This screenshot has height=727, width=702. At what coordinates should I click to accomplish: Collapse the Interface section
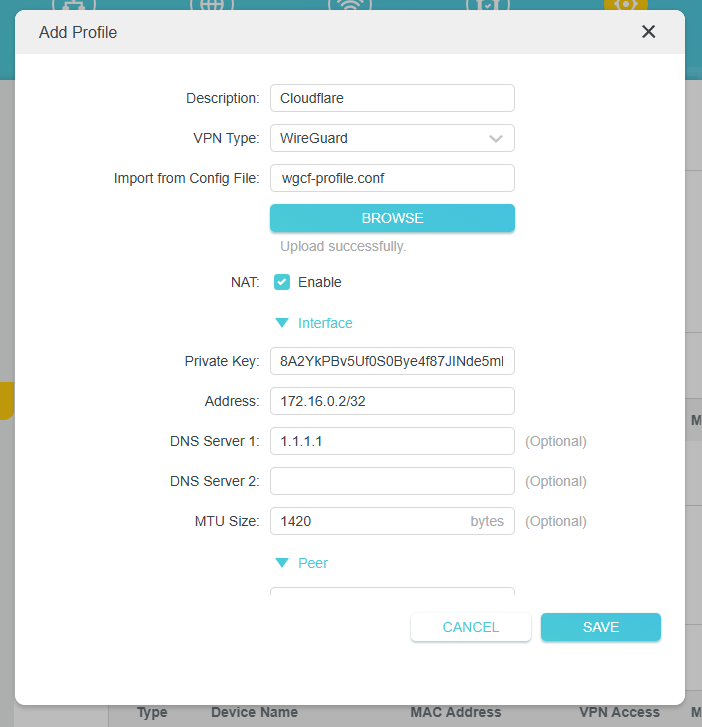tap(314, 323)
